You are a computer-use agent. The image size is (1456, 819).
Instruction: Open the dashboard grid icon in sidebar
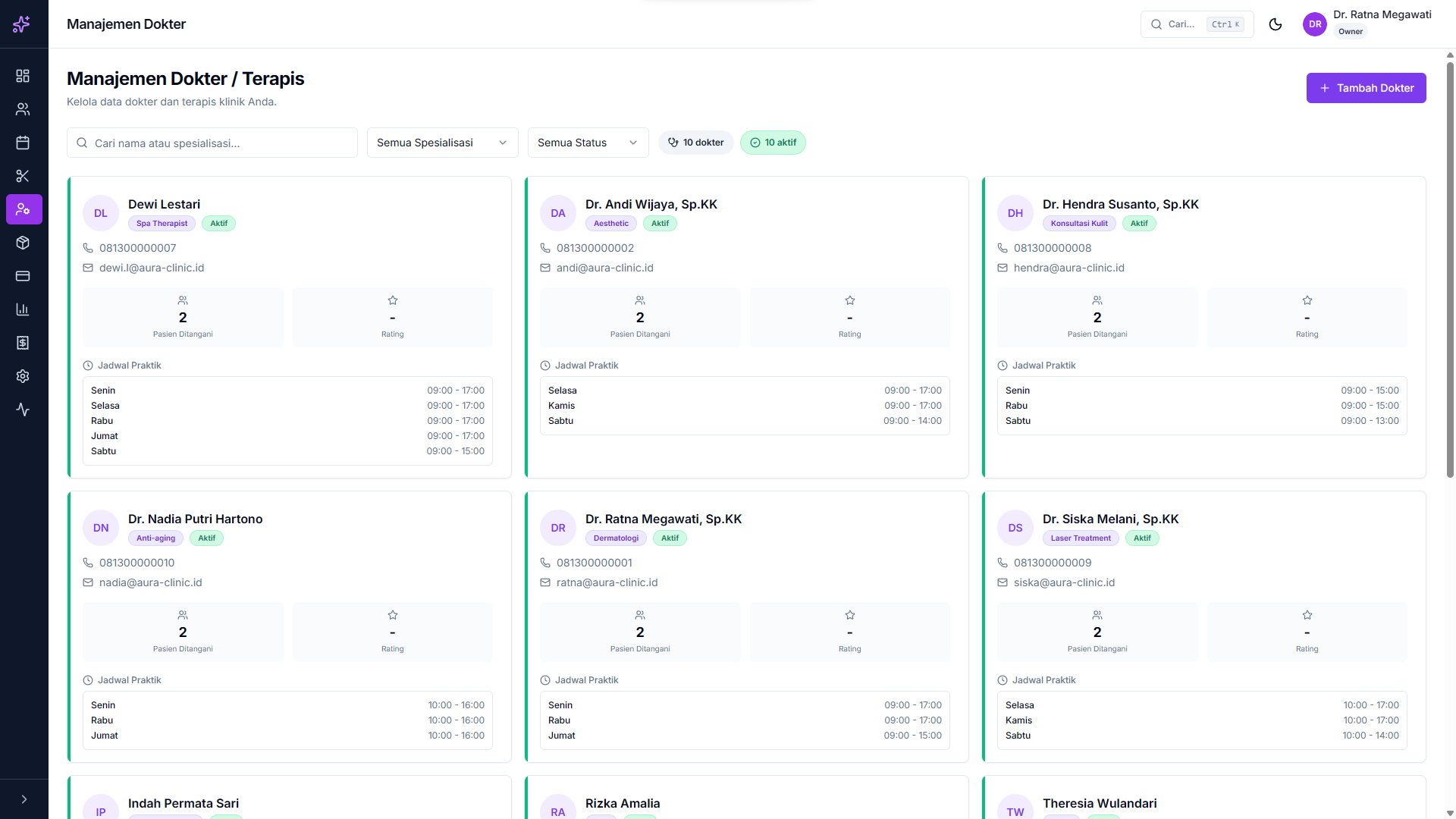(23, 76)
